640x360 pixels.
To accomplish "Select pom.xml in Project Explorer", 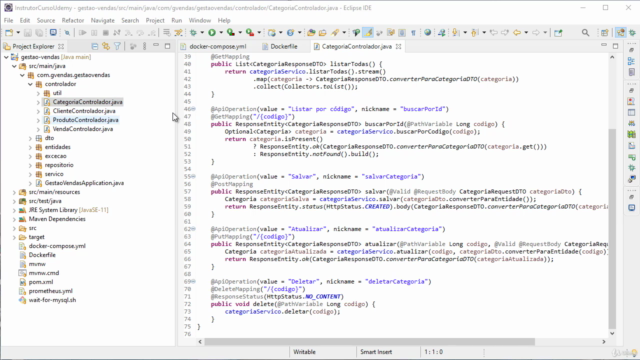I will (x=40, y=282).
